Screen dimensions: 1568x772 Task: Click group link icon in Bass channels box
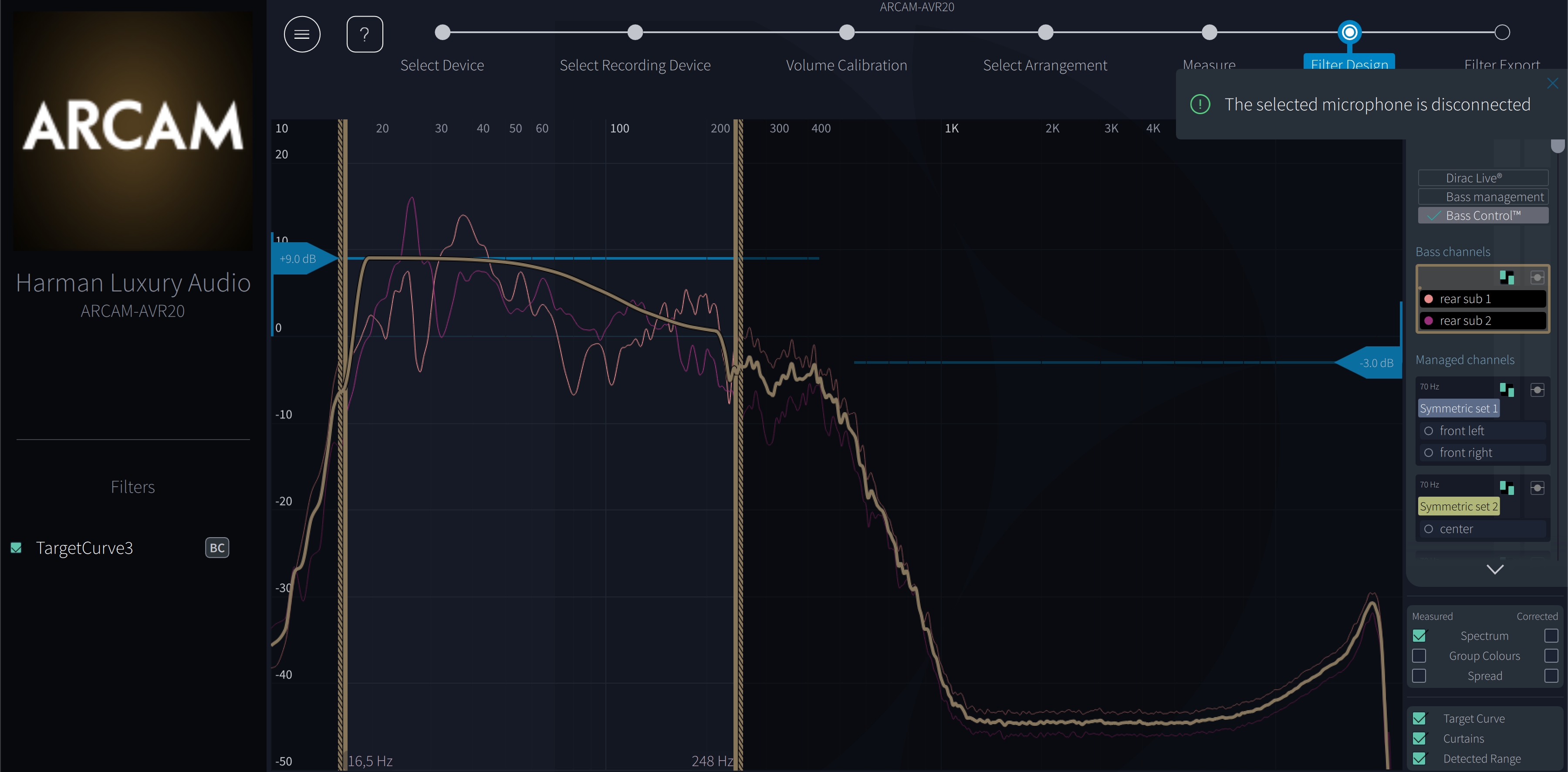coord(1507,278)
